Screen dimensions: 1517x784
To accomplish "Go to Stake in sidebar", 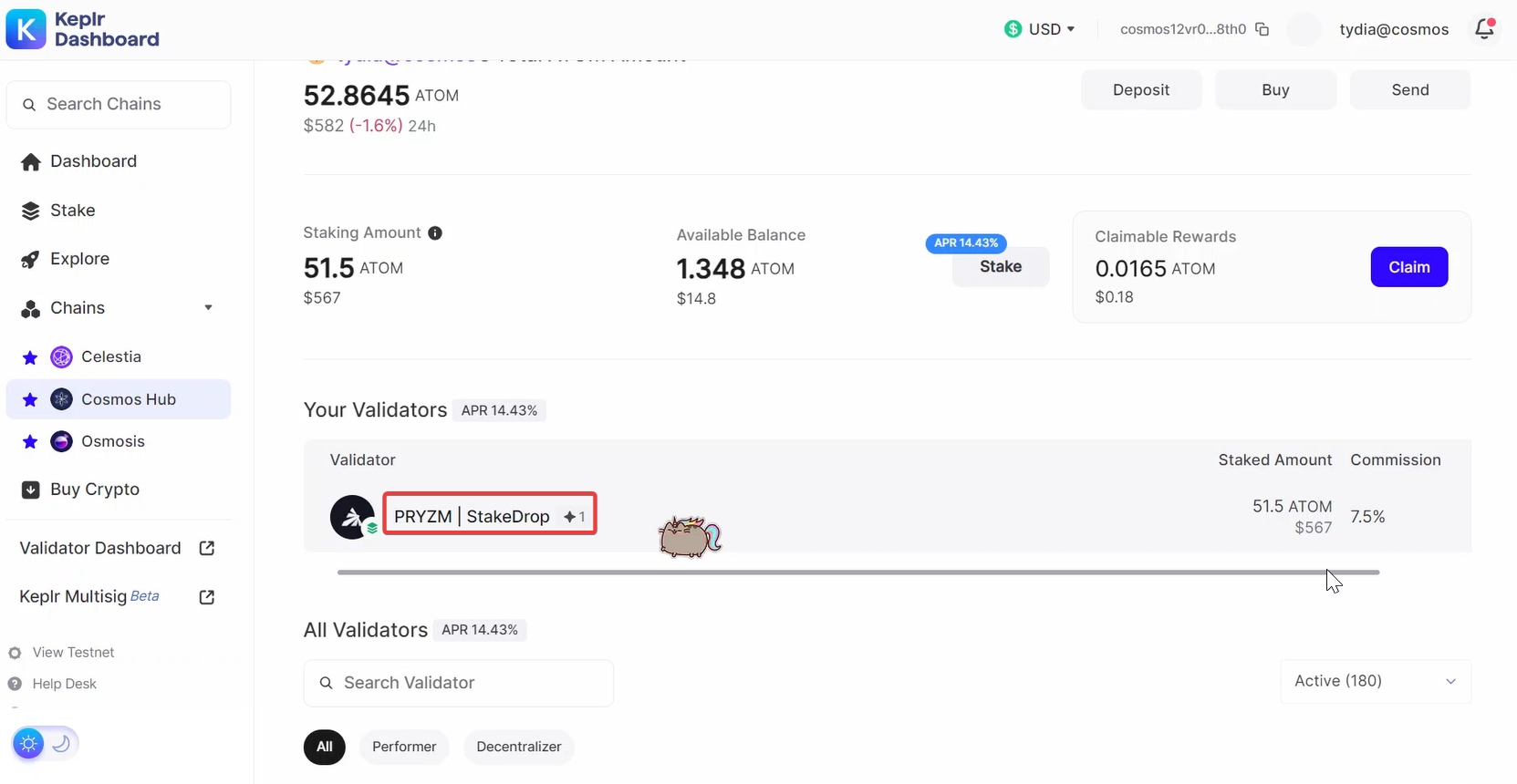I will pos(72,211).
